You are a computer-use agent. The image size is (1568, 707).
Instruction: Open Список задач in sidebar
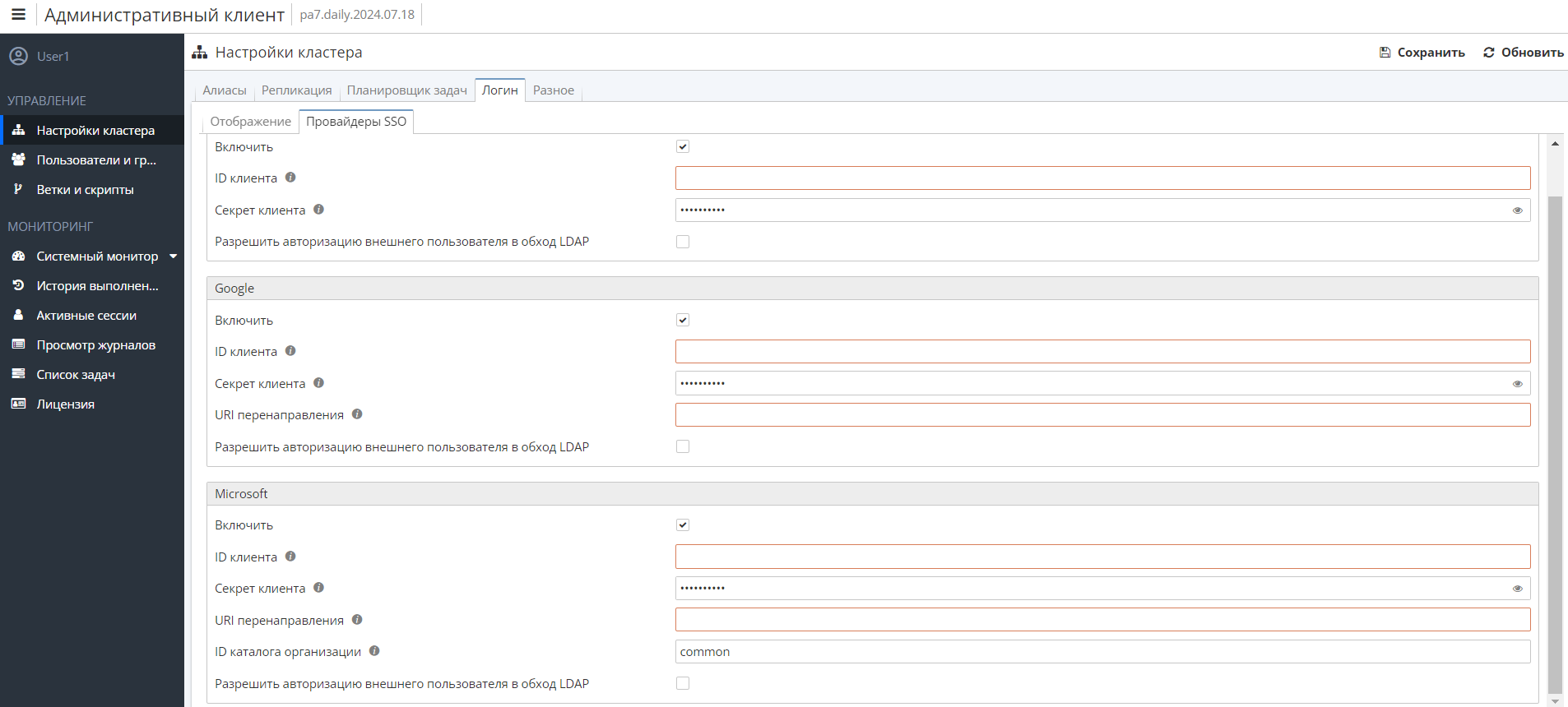pyautogui.click(x=92, y=374)
